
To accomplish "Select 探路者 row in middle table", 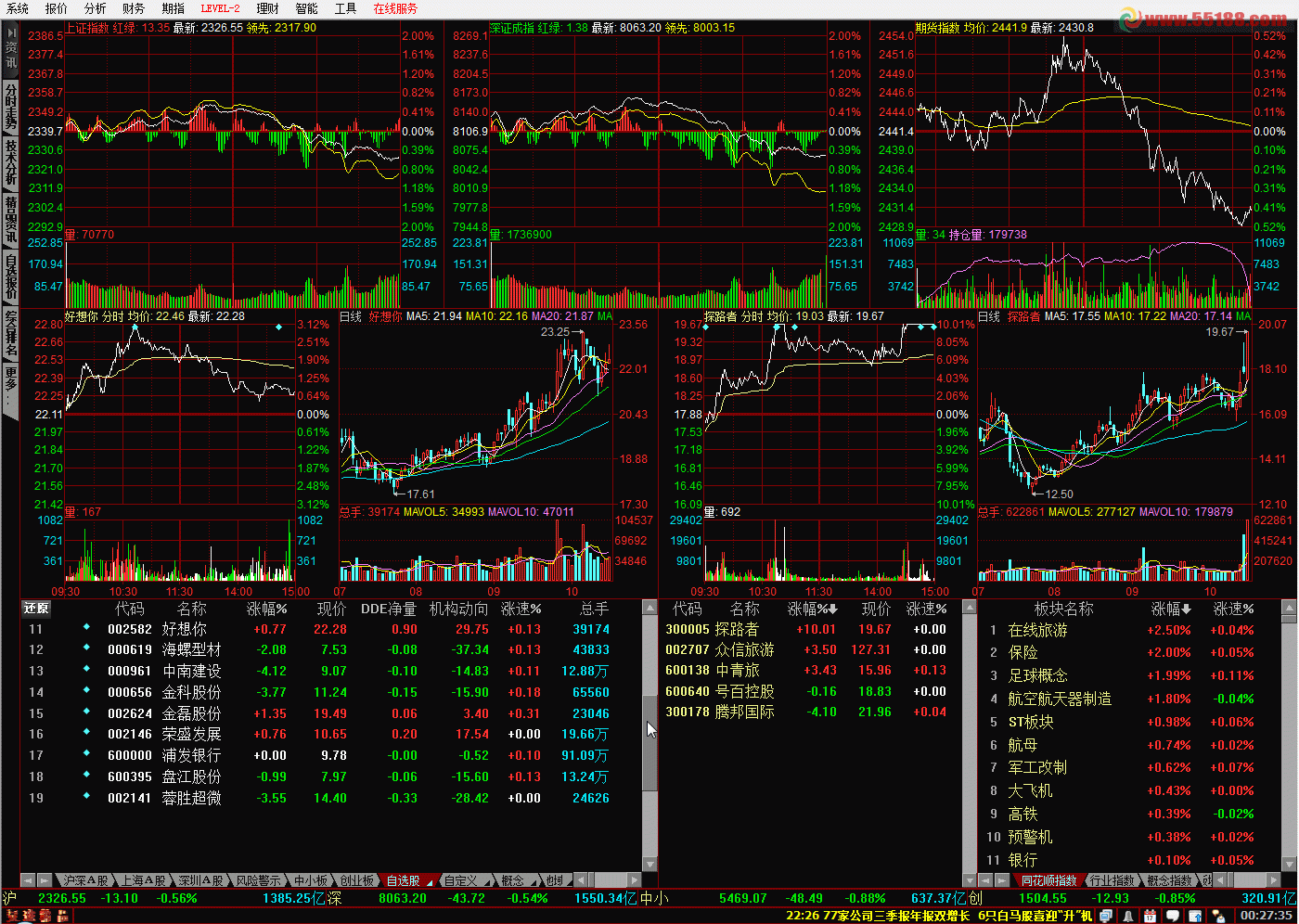I will (811, 629).
